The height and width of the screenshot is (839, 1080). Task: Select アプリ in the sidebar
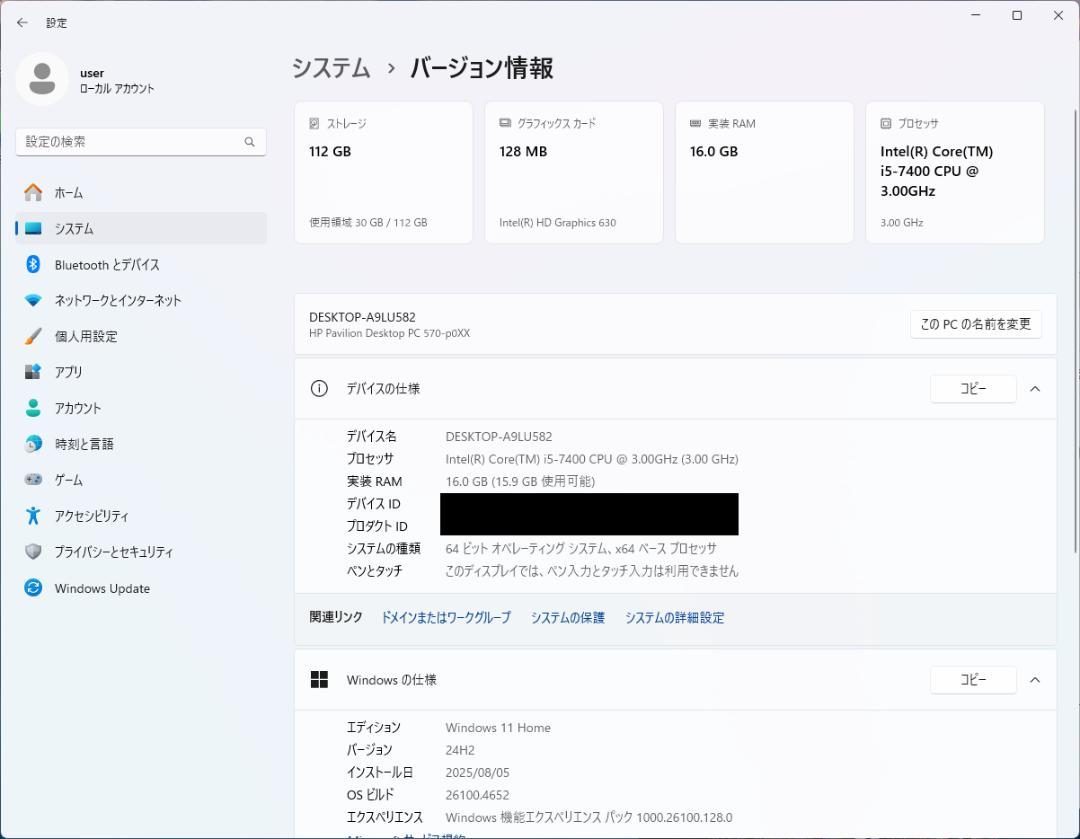click(141, 372)
